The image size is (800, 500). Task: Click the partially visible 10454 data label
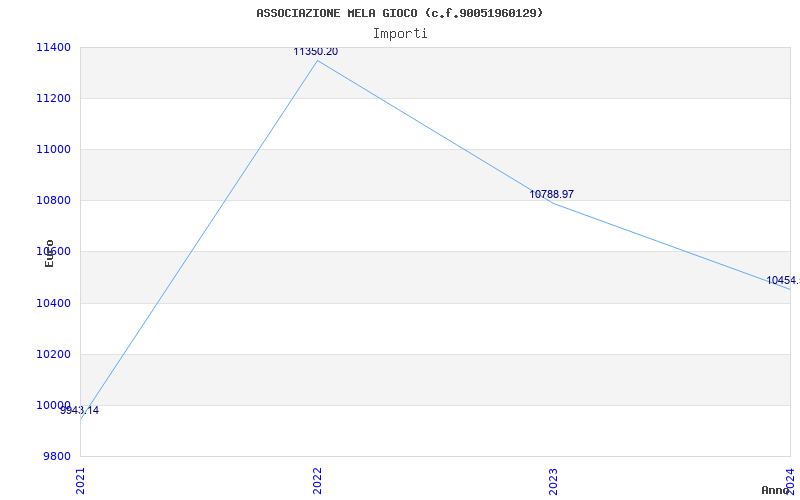coord(783,281)
